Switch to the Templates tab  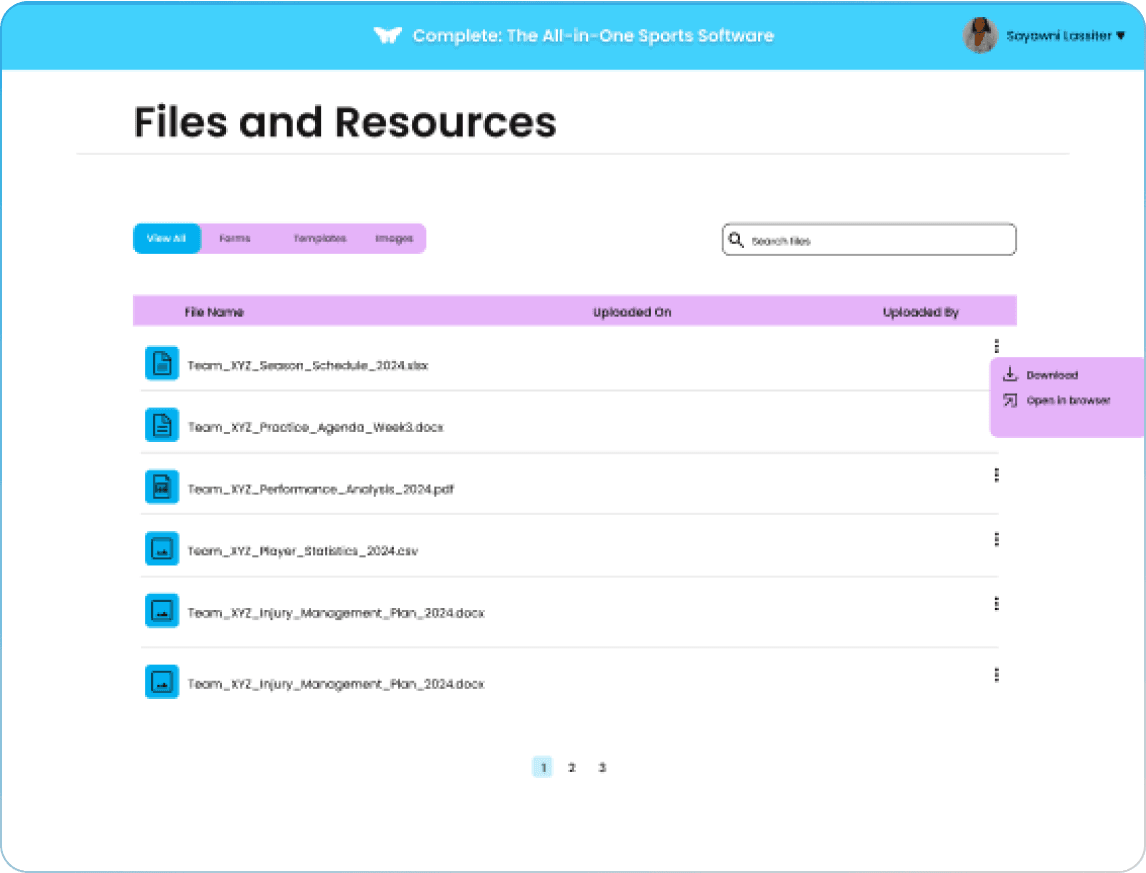pyautogui.click(x=319, y=239)
